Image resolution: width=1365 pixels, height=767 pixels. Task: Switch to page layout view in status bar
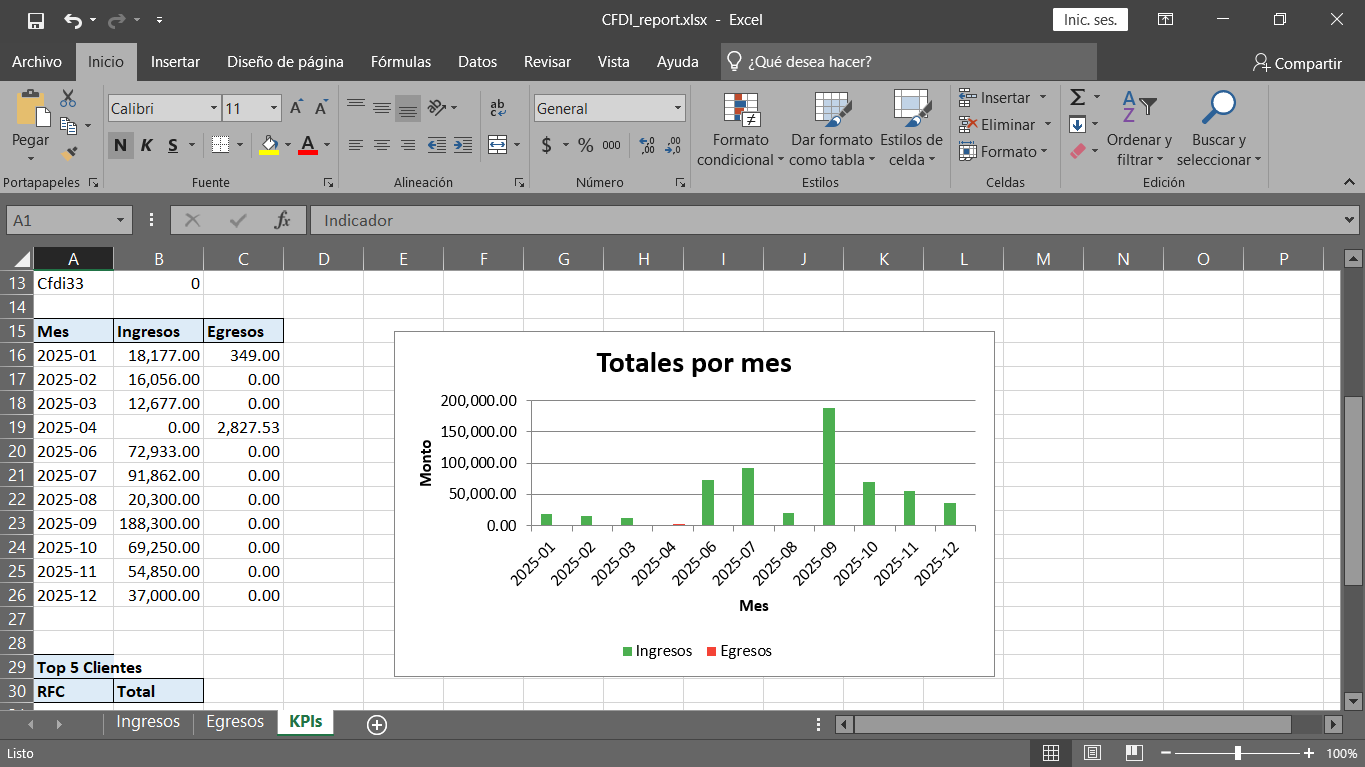click(1092, 752)
